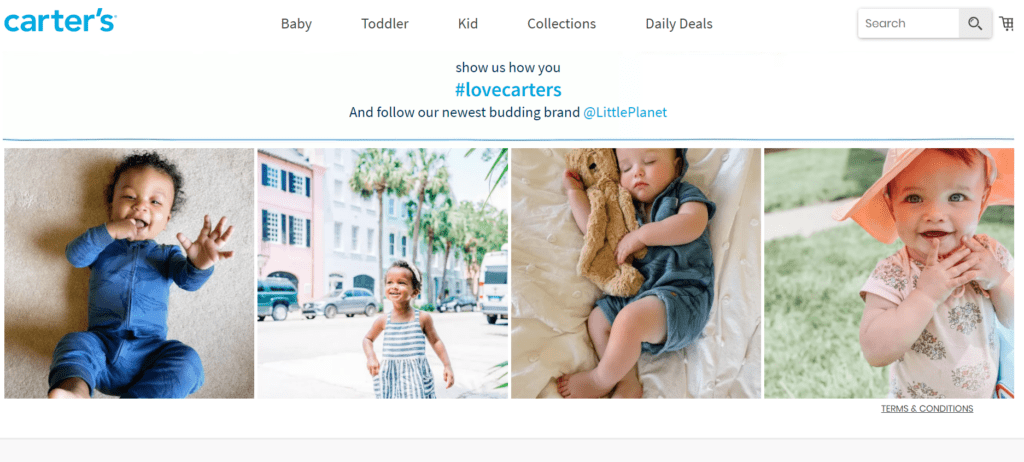Open the photo of girl in striped dress
This screenshot has height=462, width=1024.
pyautogui.click(x=382, y=273)
